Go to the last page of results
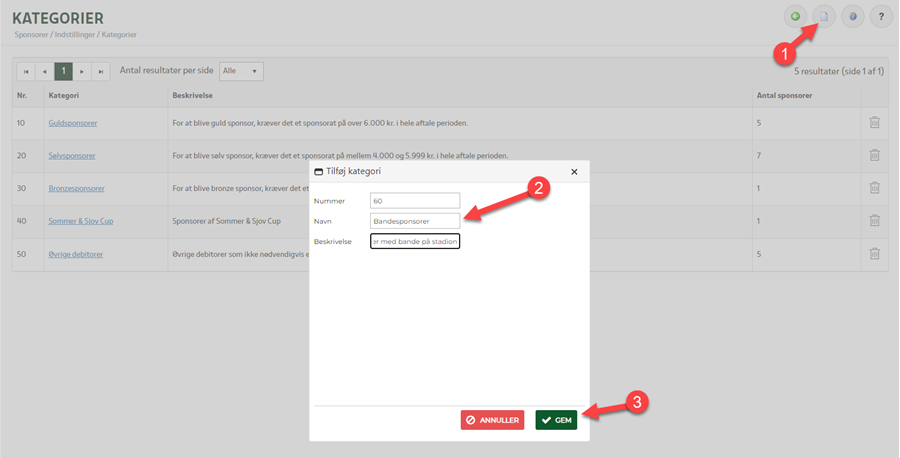 tap(100, 72)
